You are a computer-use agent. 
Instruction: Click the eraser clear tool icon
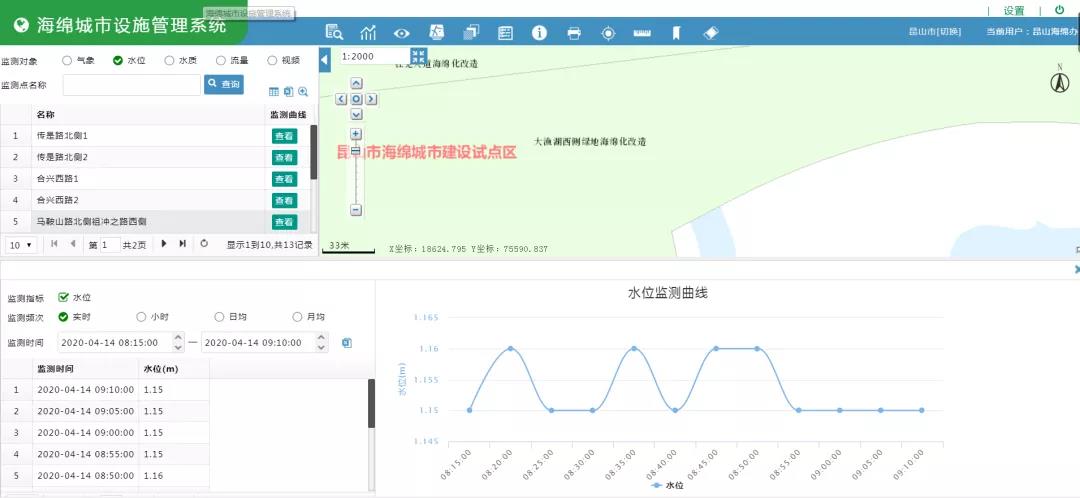(x=711, y=33)
